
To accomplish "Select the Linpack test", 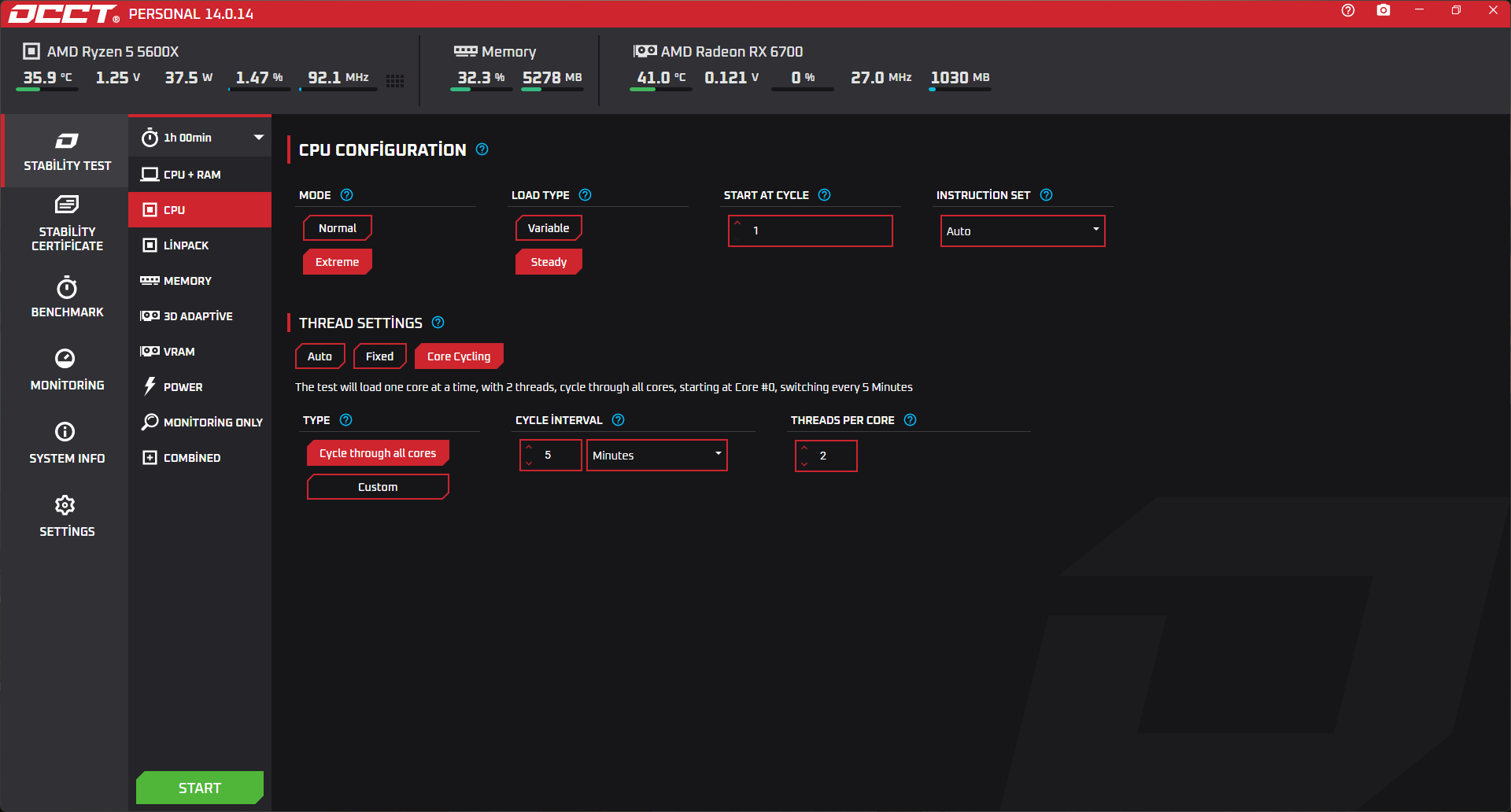I will [200, 245].
